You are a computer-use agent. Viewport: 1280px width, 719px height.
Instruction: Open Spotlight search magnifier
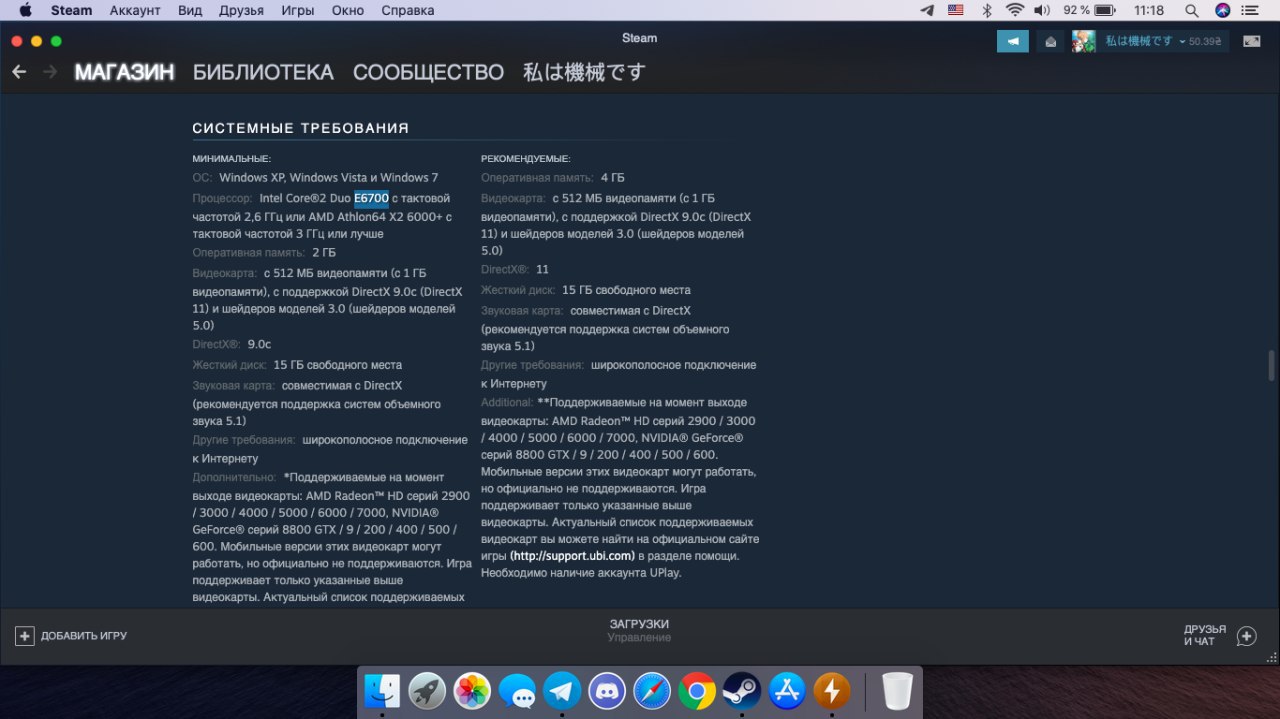coord(1191,10)
